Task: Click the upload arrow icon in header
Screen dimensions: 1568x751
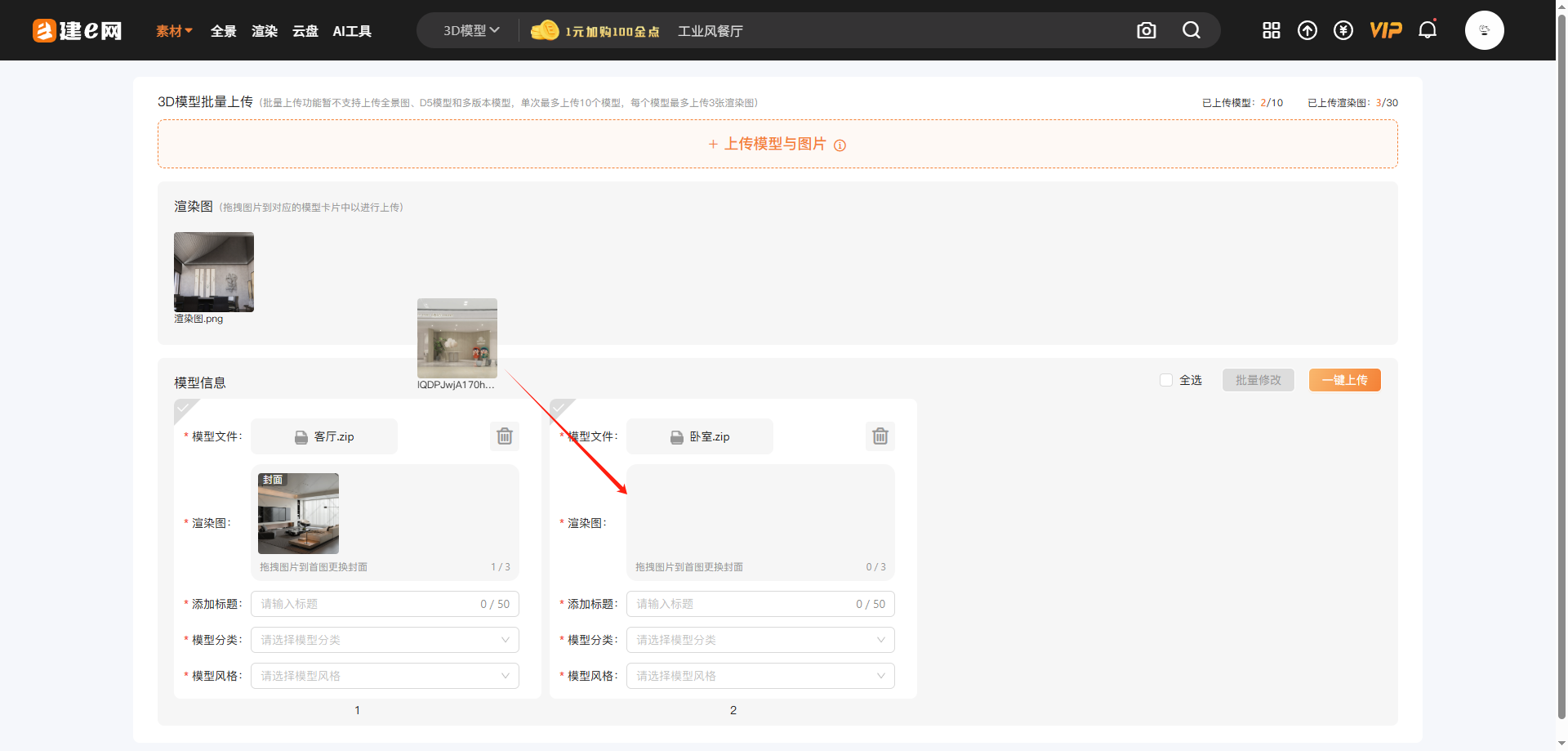Action: tap(1307, 30)
